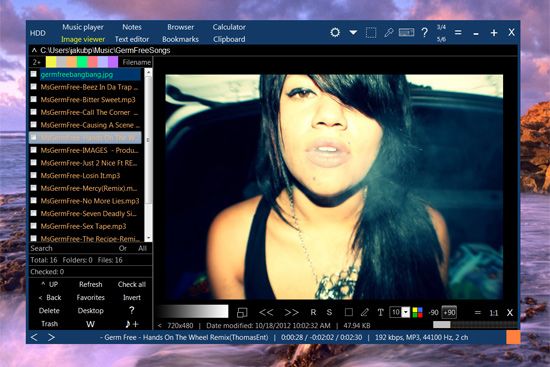Switch to Image viewer tab
Image resolution: width=550 pixels, height=367 pixels.
[83, 39]
